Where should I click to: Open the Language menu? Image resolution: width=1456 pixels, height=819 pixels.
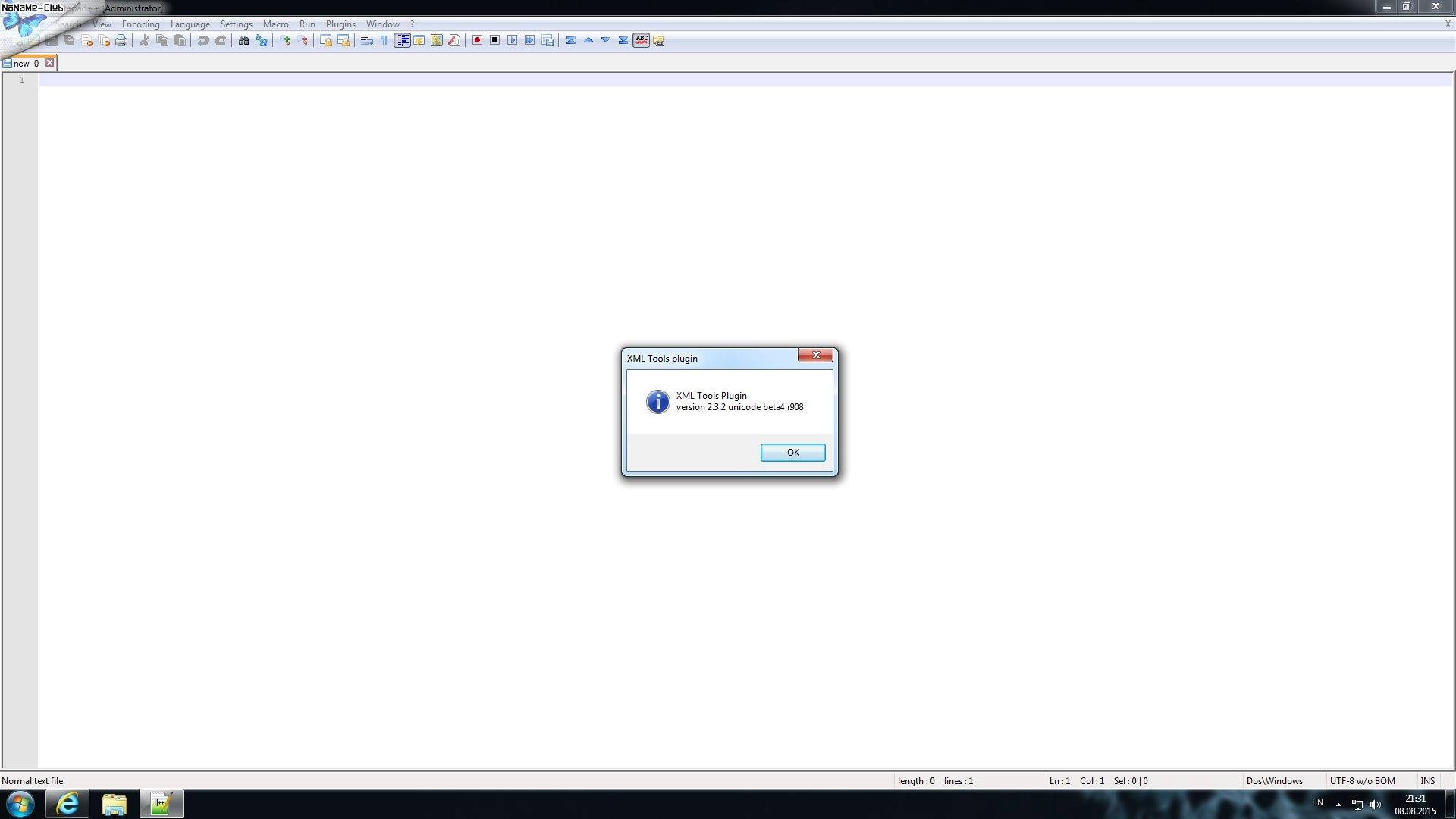(190, 24)
